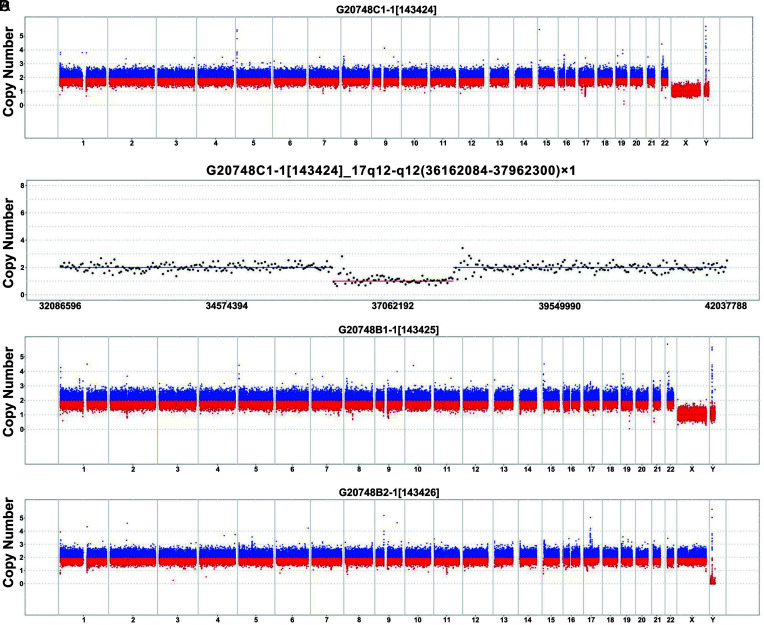Click the red X chromosome data block in G20748C1-1 plot
The height and width of the screenshot is (625, 764).
point(686,90)
